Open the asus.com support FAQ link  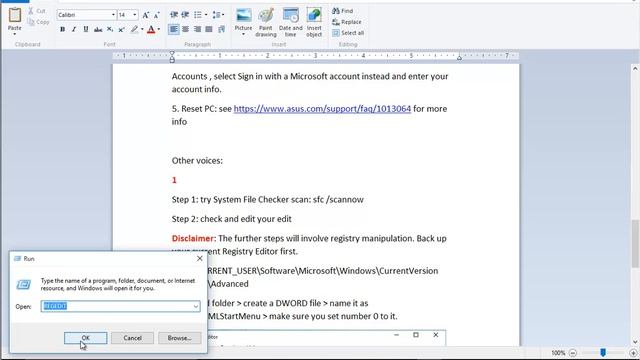click(322, 109)
